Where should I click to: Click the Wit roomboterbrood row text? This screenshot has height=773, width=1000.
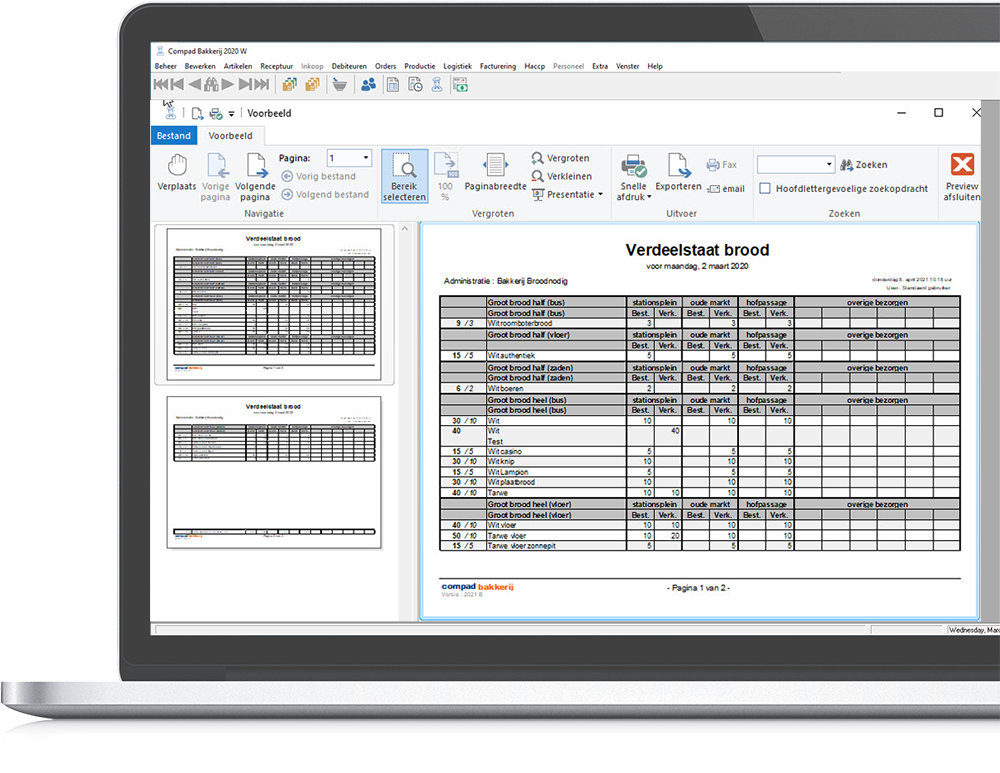(x=520, y=323)
